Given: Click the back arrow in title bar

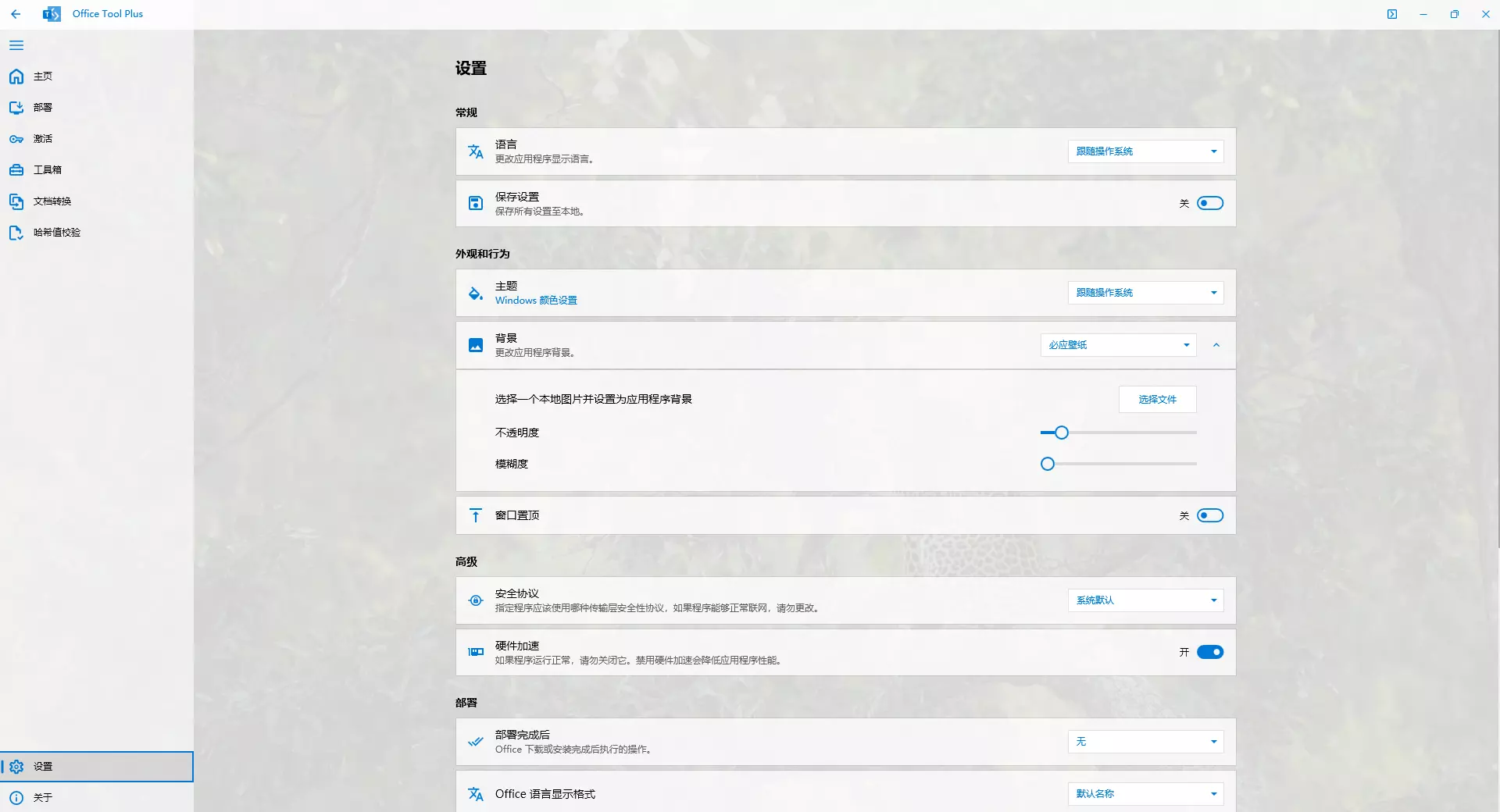Looking at the screenshot, I should [16, 14].
